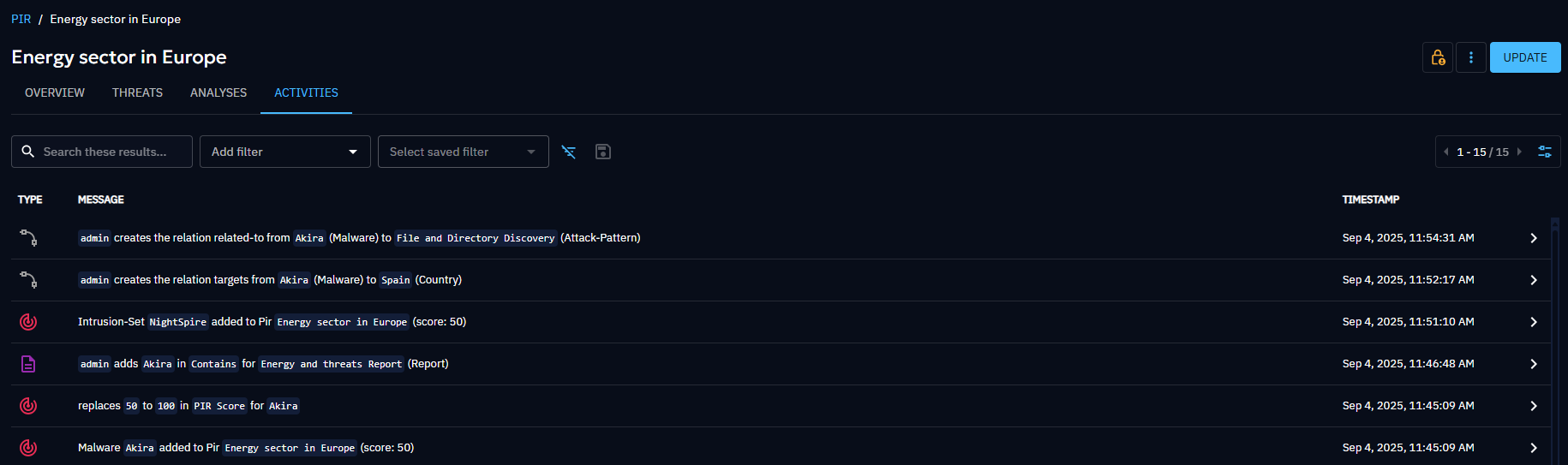Viewport: 1568px width, 465px height.
Task: Click PIR icon beside NightSpire row
Action: tap(28, 322)
